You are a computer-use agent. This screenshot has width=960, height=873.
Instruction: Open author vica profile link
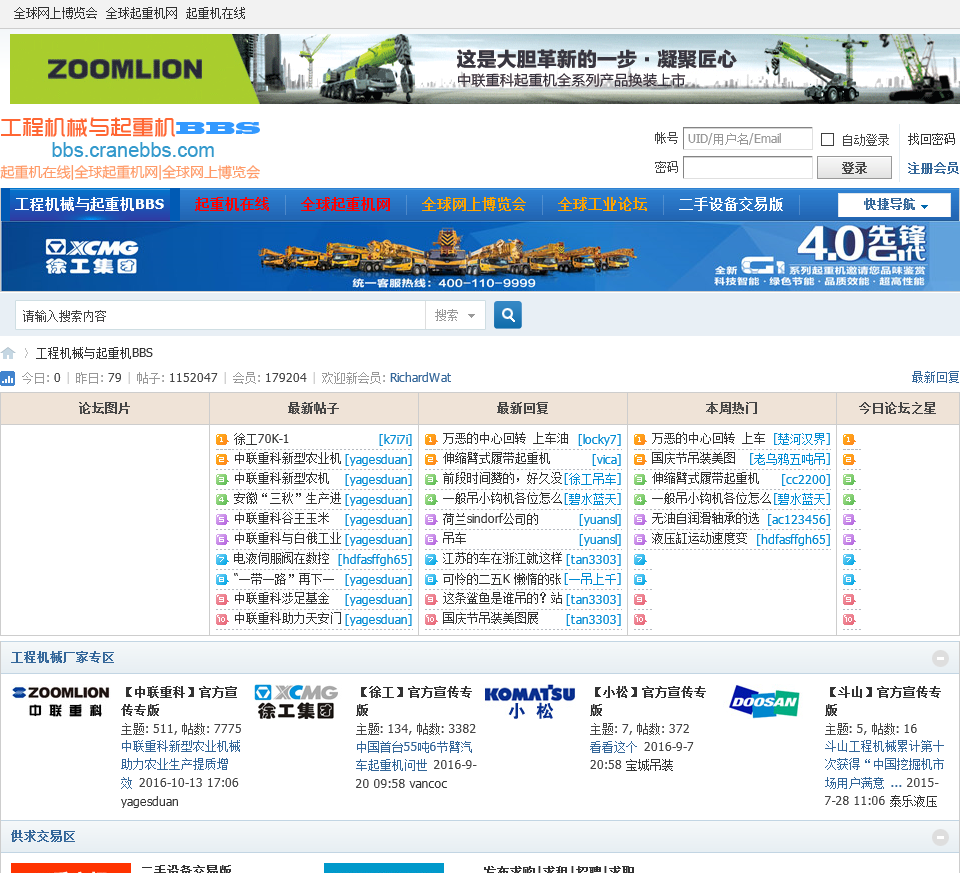[x=606, y=460]
